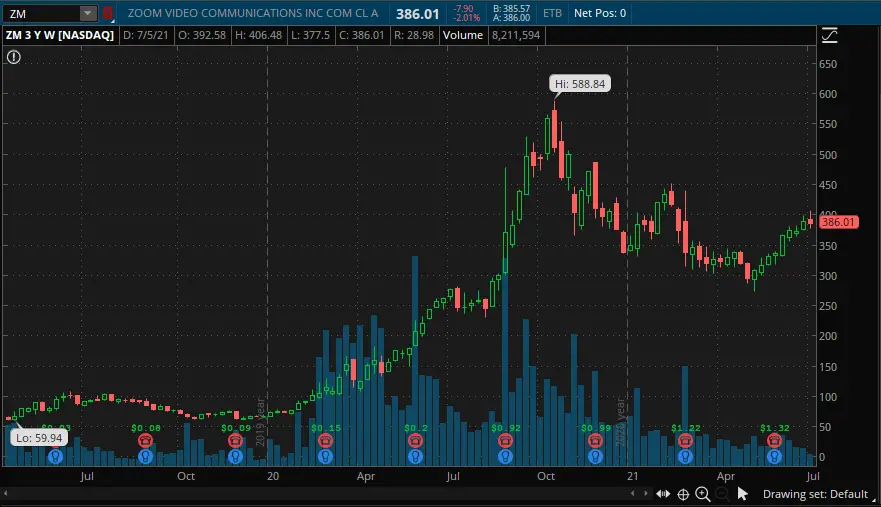The width and height of the screenshot is (881, 507).
Task: Click the blue lightbulb icon below $0.2
Action: coord(415,456)
